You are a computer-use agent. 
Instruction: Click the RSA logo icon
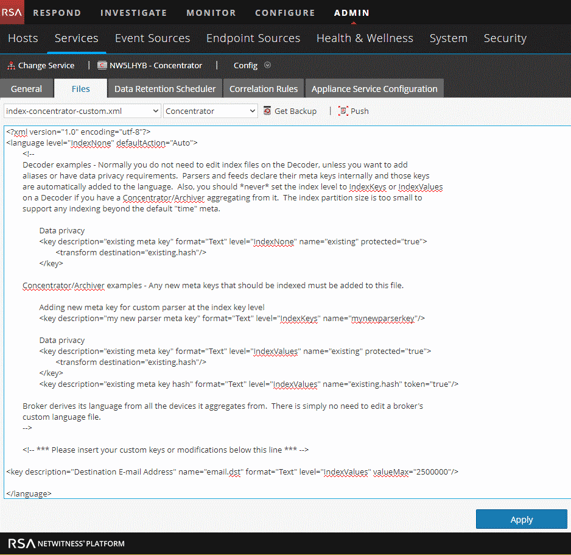[x=12, y=12]
